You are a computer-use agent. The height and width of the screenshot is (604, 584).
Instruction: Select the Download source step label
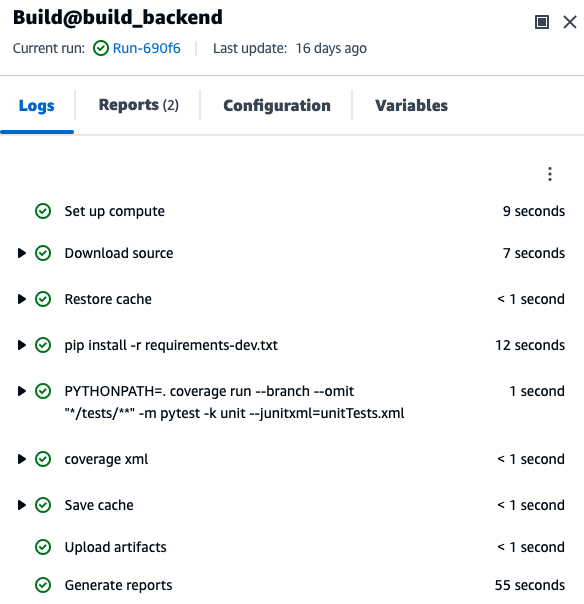tap(119, 253)
